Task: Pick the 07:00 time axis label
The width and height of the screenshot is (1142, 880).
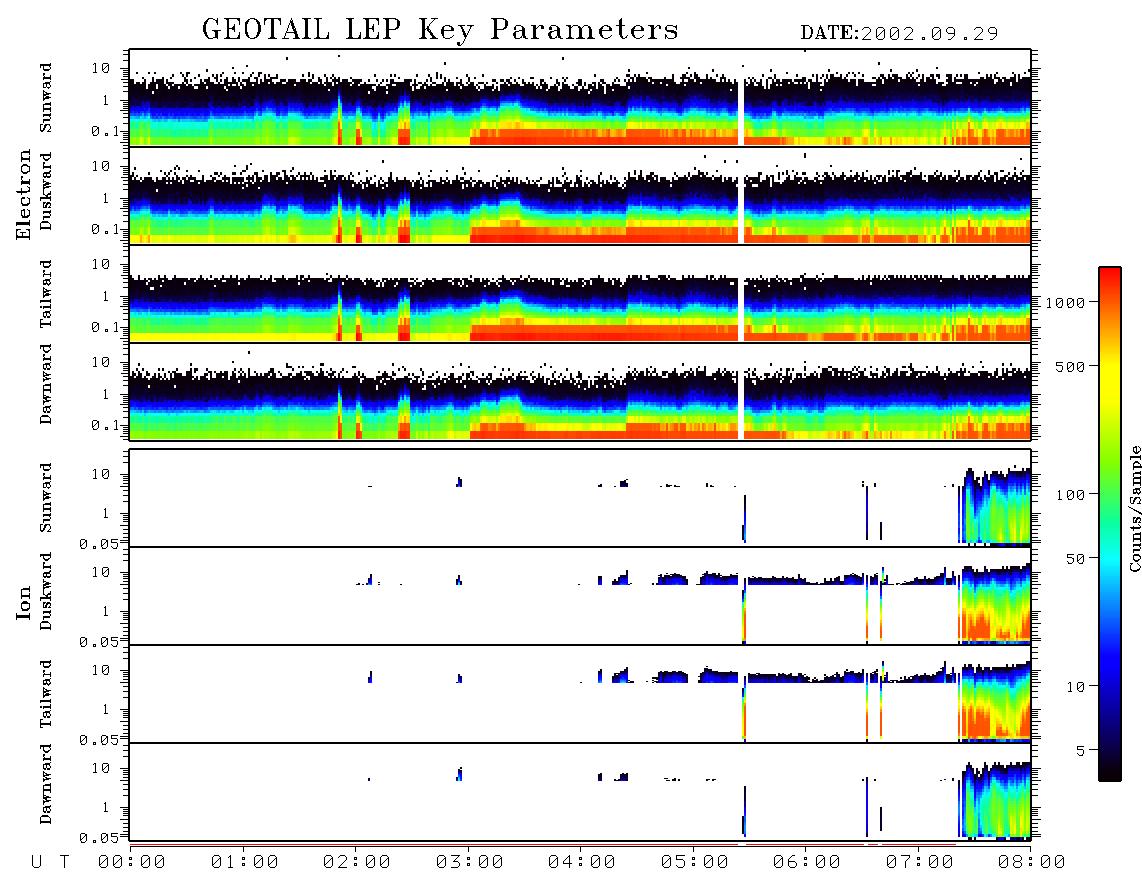Action: point(919,863)
